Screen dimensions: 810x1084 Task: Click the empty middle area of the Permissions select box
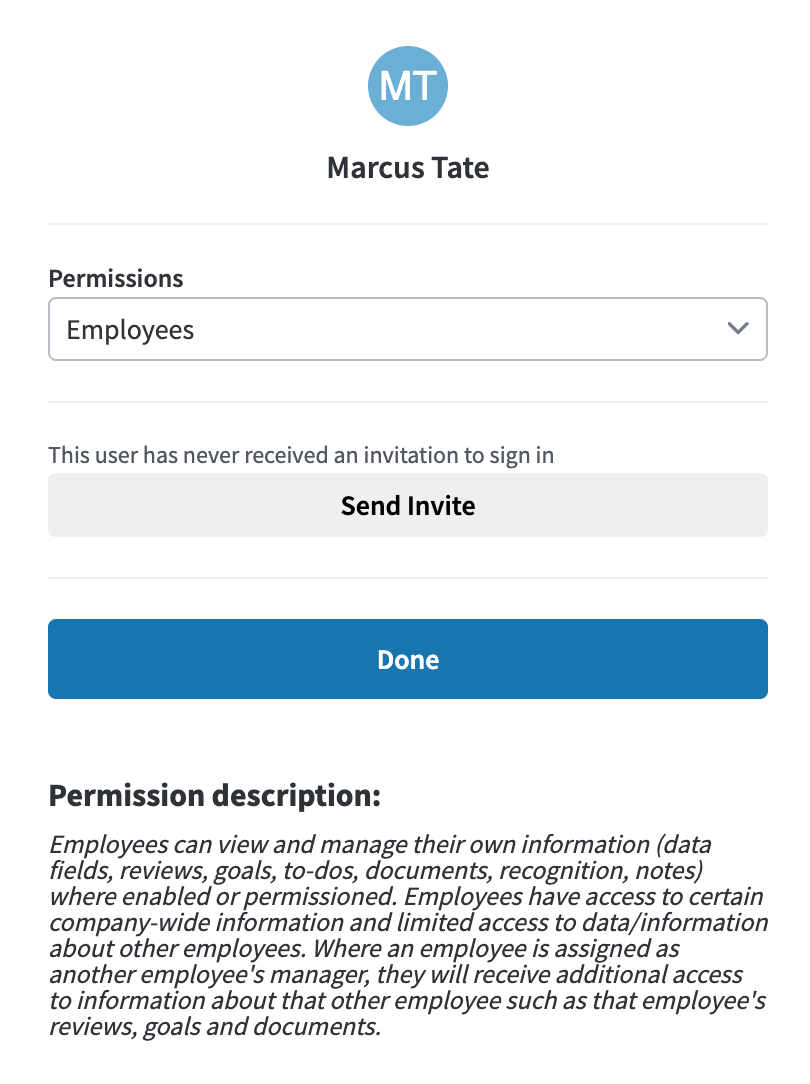pos(456,329)
